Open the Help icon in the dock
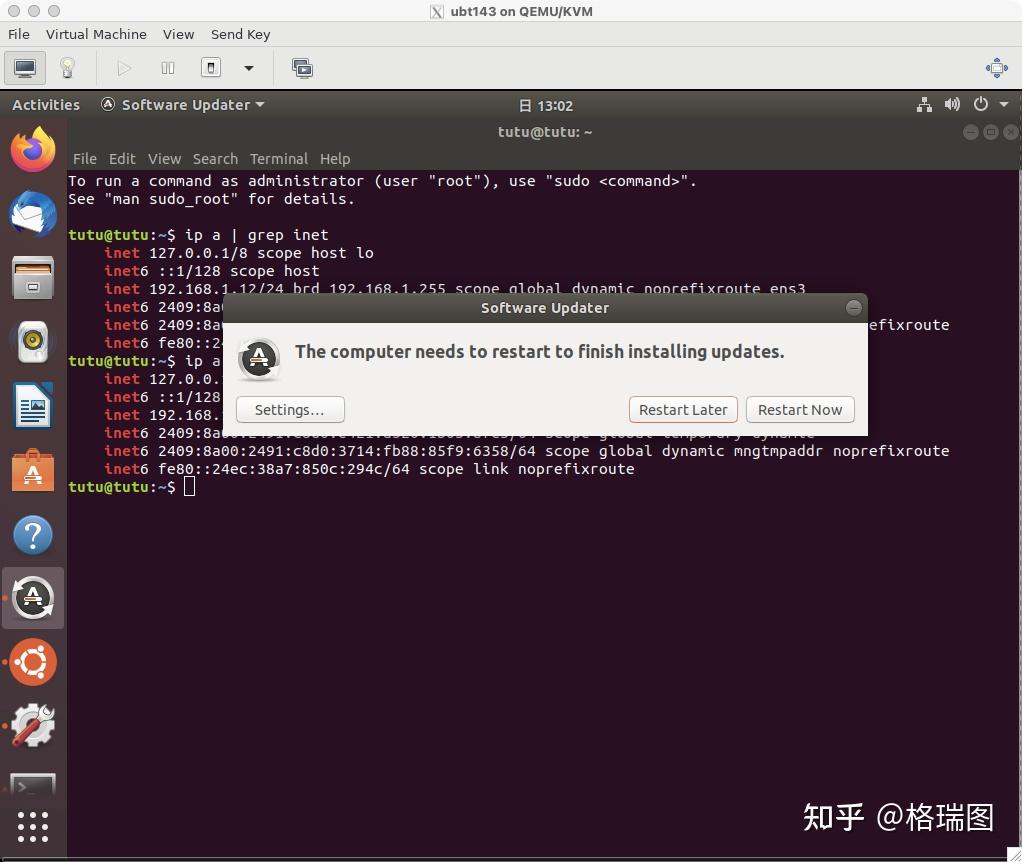The width and height of the screenshot is (1022, 862). click(x=33, y=535)
